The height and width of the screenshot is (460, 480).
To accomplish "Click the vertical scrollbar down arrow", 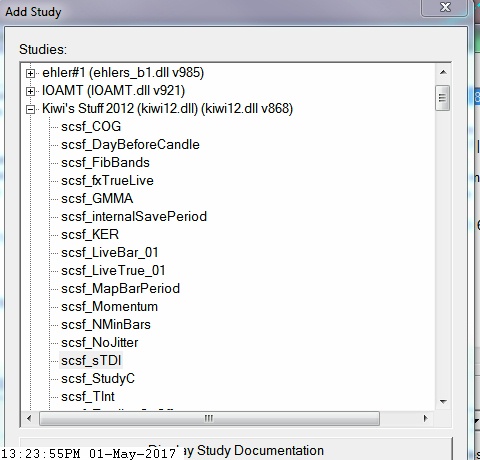I will point(443,402).
